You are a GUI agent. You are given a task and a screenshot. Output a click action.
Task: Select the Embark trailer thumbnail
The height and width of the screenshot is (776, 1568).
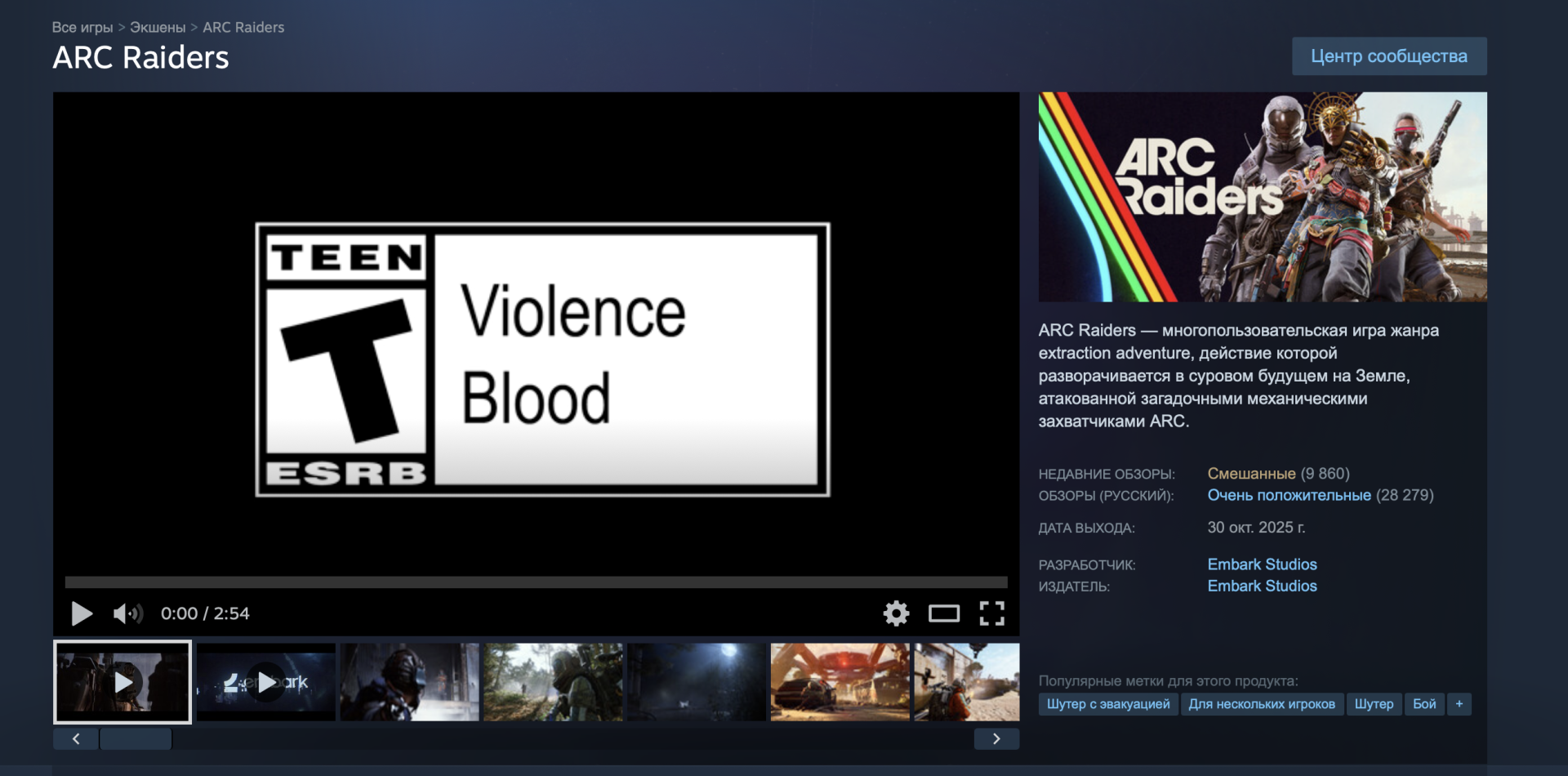(266, 682)
